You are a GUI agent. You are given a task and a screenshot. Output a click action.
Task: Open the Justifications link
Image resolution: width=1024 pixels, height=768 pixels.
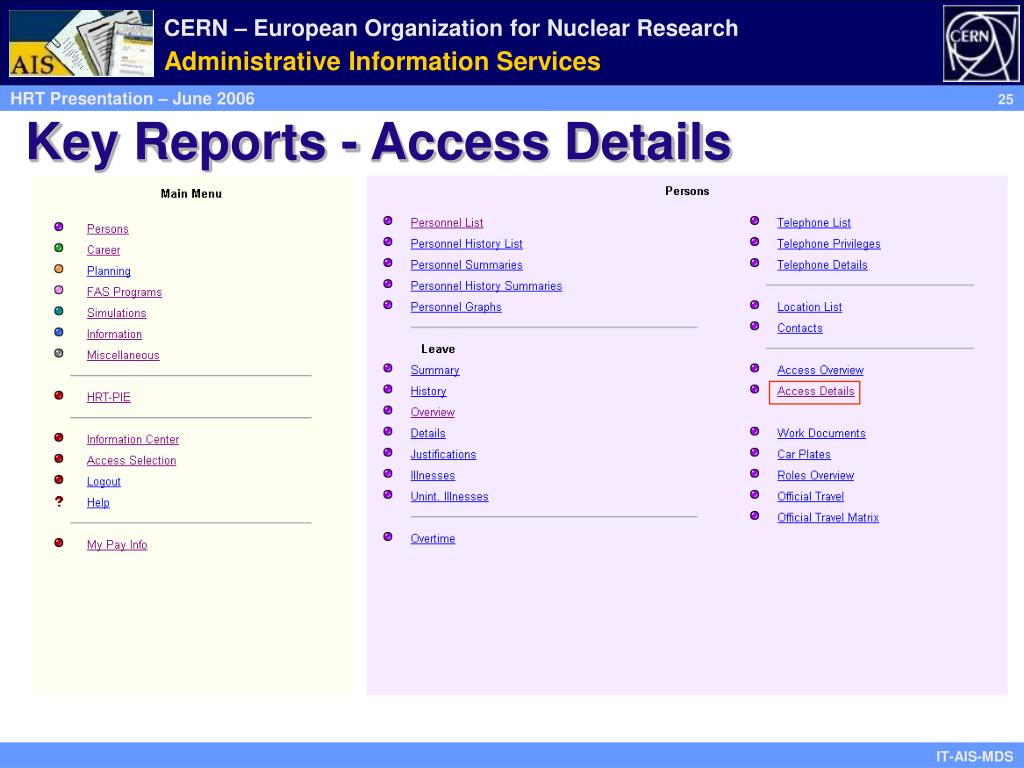coord(444,455)
